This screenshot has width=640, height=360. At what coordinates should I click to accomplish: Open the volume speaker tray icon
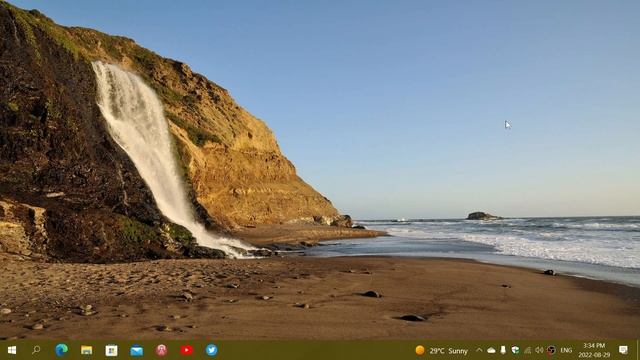(539, 350)
